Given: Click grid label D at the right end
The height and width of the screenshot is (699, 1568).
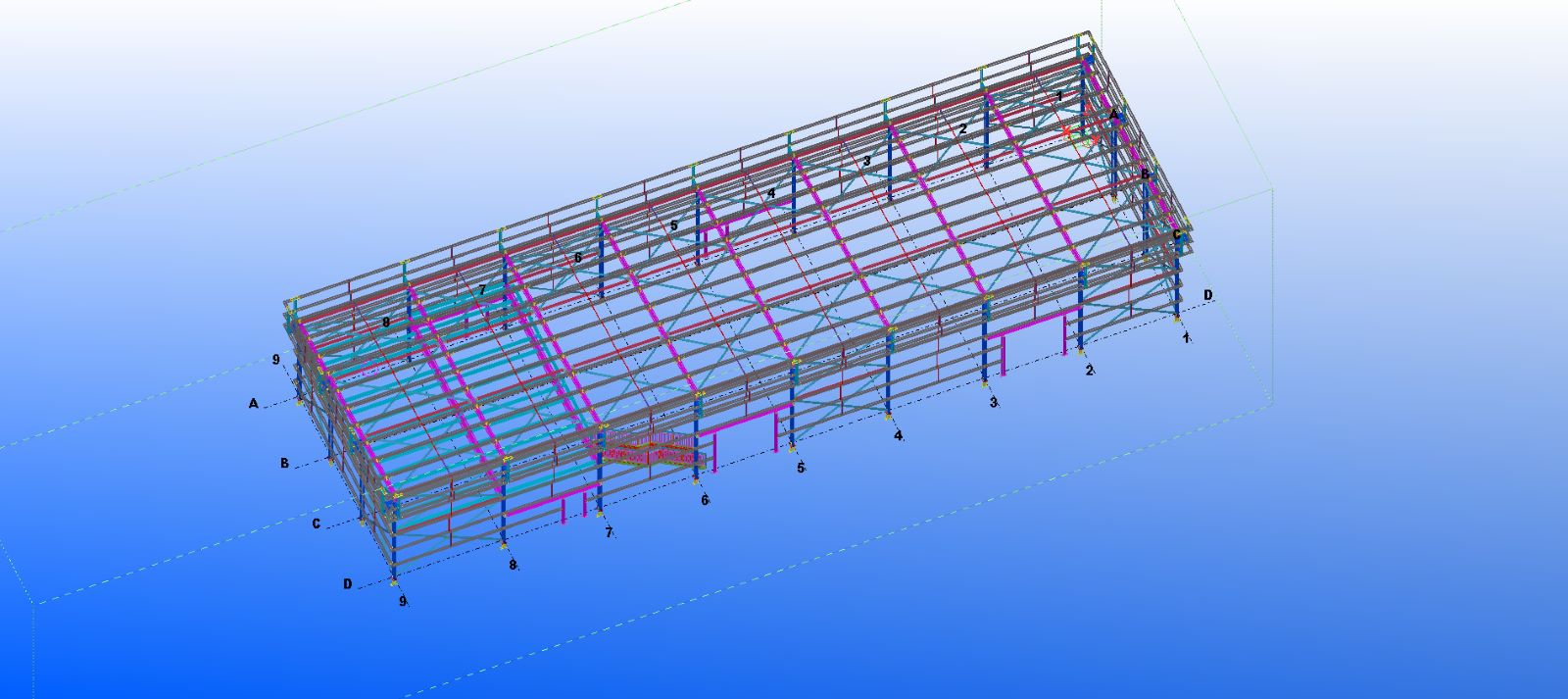Looking at the screenshot, I should pyautogui.click(x=1208, y=295).
